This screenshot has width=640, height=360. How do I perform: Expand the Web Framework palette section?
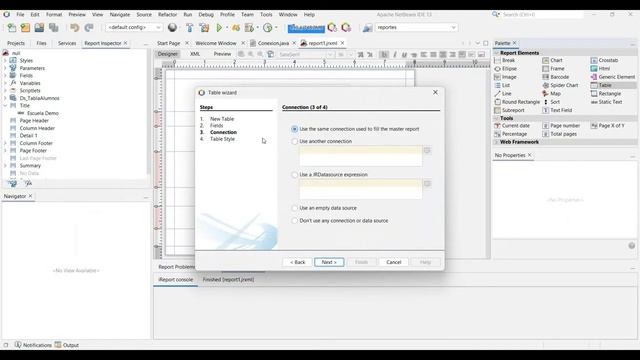(496, 142)
